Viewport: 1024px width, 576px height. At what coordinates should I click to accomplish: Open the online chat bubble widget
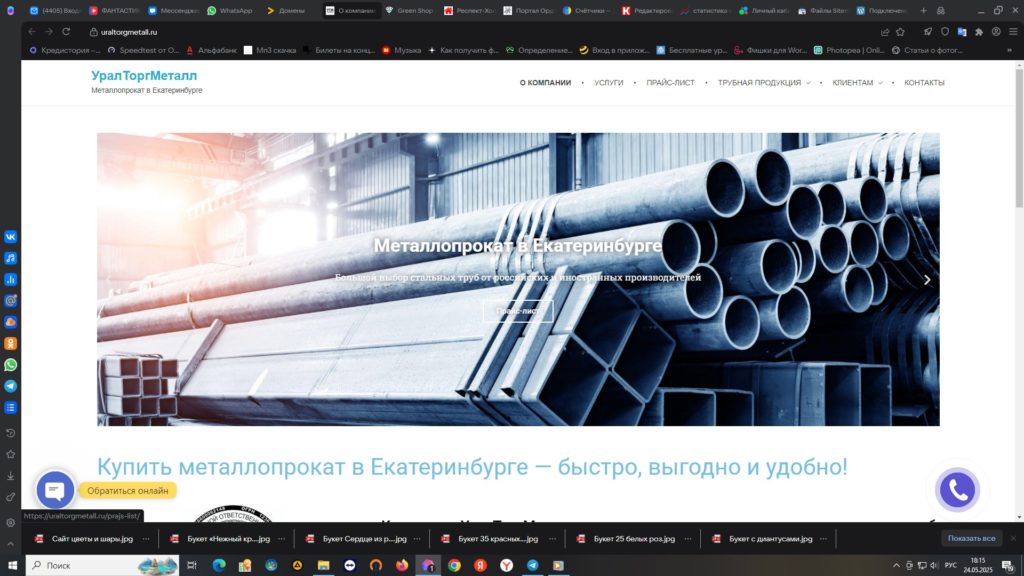56,490
